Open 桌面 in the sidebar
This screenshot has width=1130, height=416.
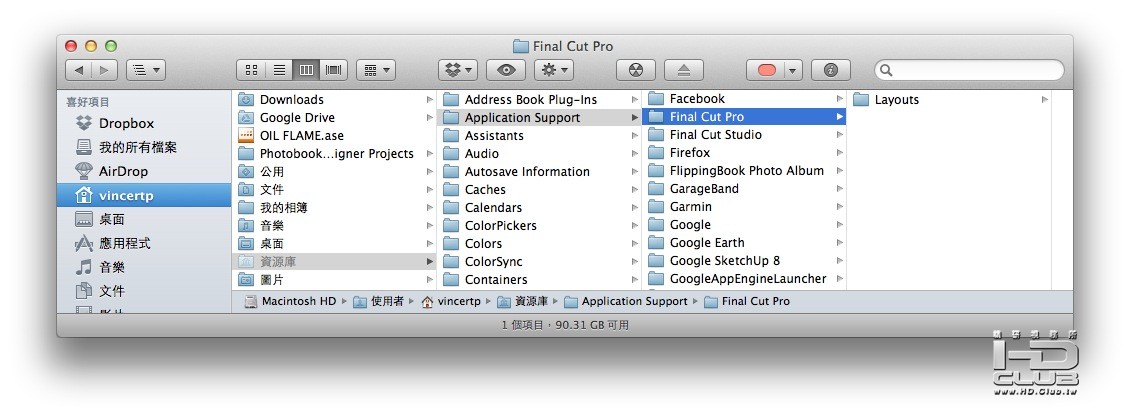point(144,219)
